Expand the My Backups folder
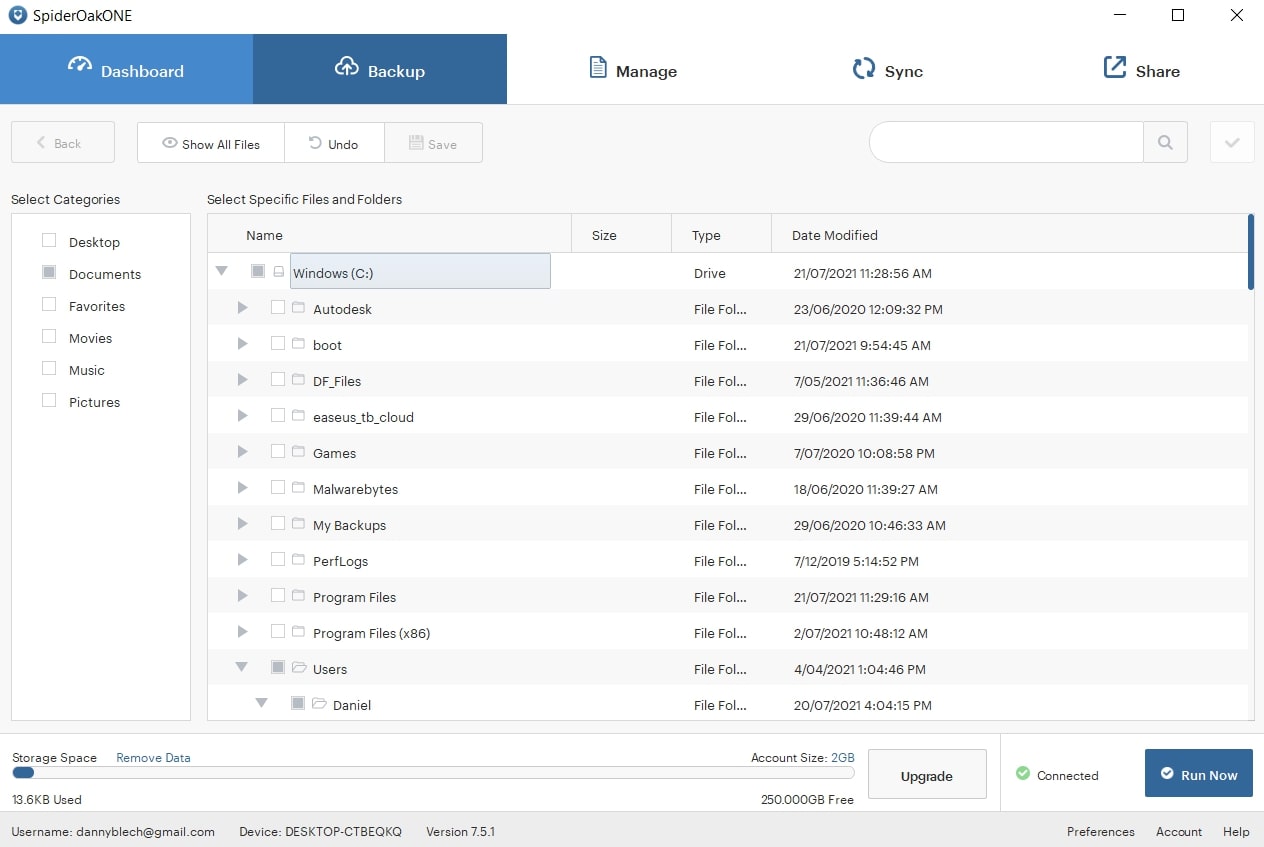The height and width of the screenshot is (847, 1264). 242,524
